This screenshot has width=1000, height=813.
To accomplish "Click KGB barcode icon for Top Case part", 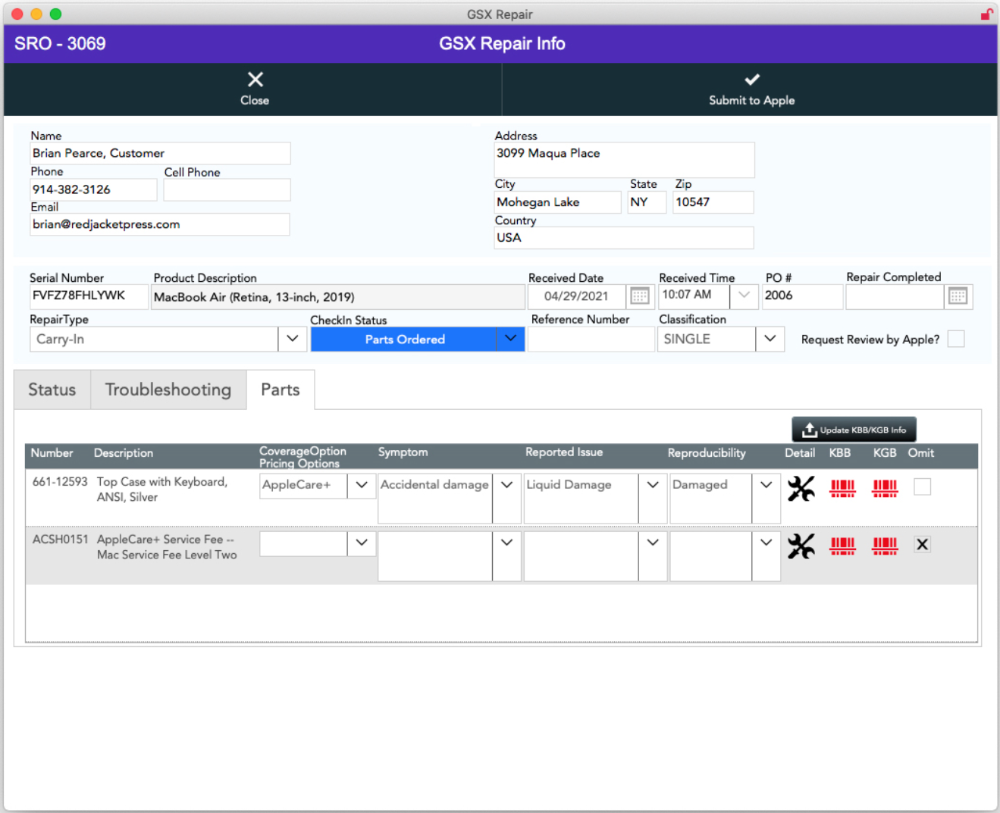I will click(885, 488).
